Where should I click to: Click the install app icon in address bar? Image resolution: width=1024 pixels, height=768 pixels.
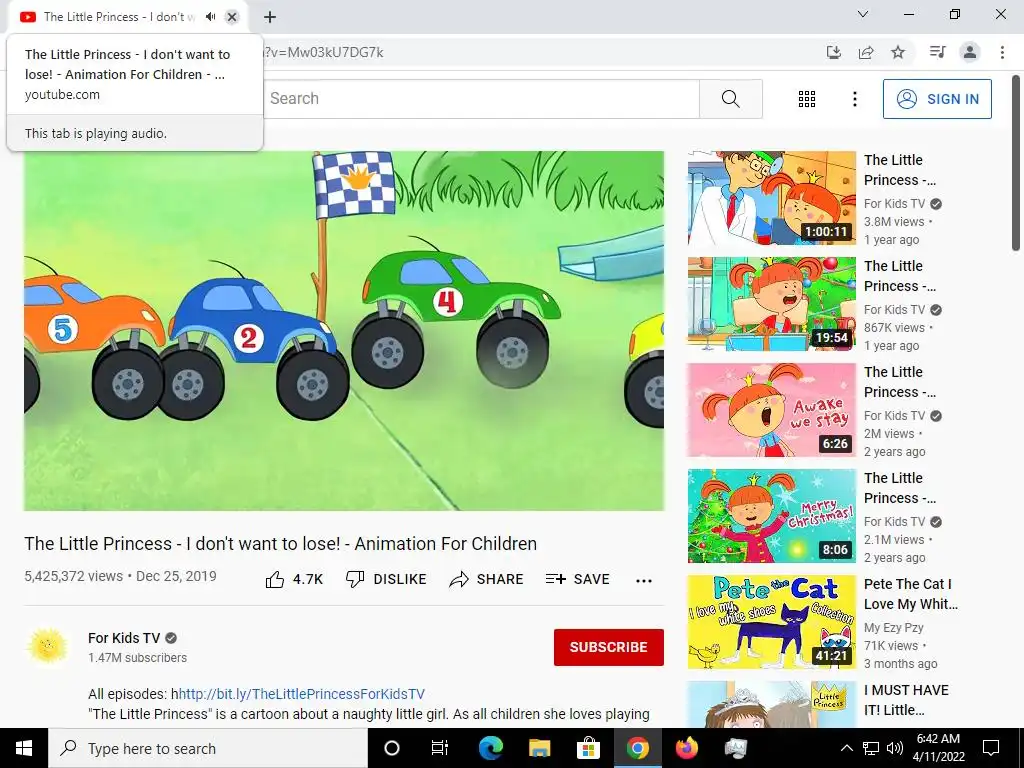coord(834,52)
